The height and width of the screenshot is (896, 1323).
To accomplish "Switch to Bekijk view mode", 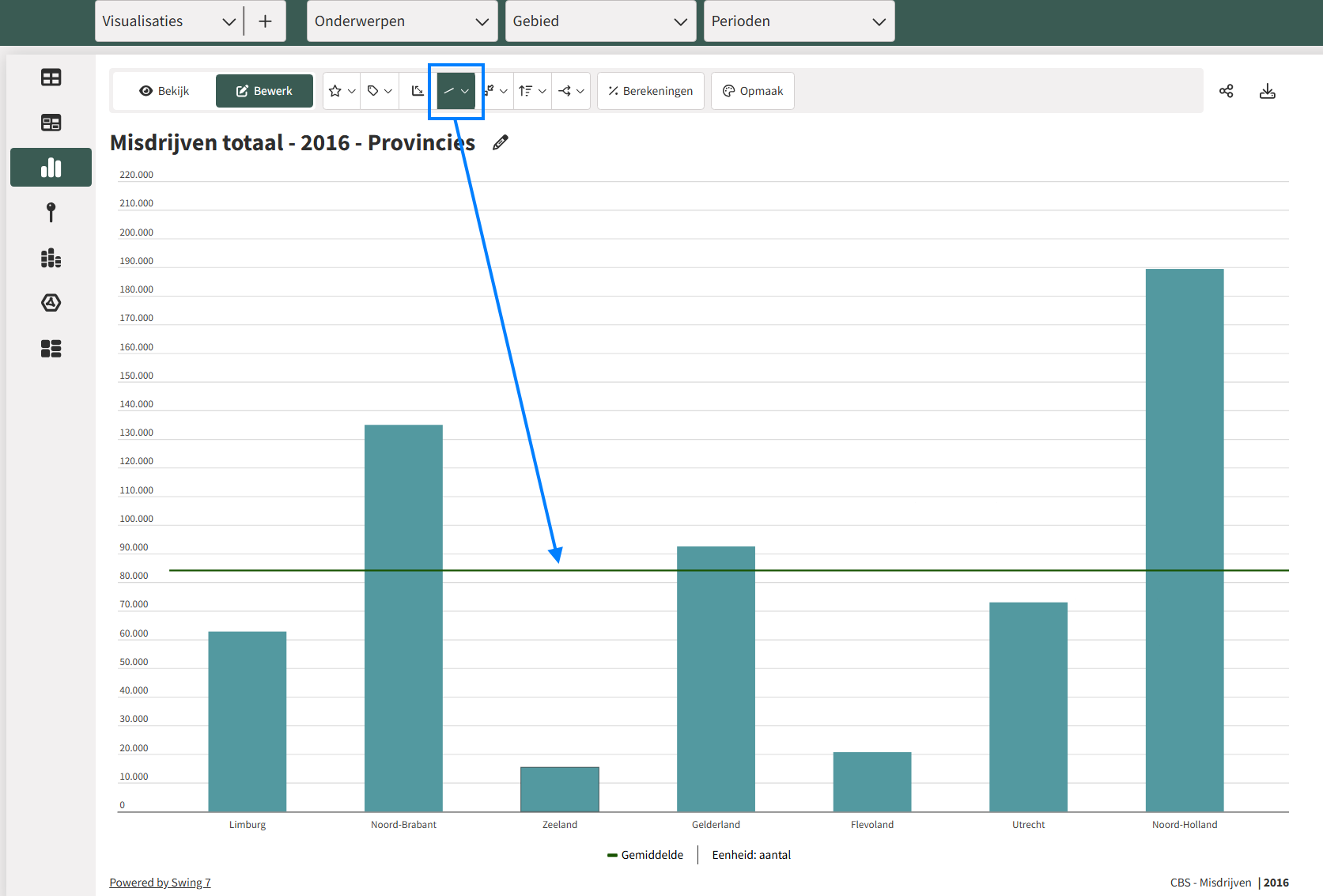I will click(x=164, y=91).
